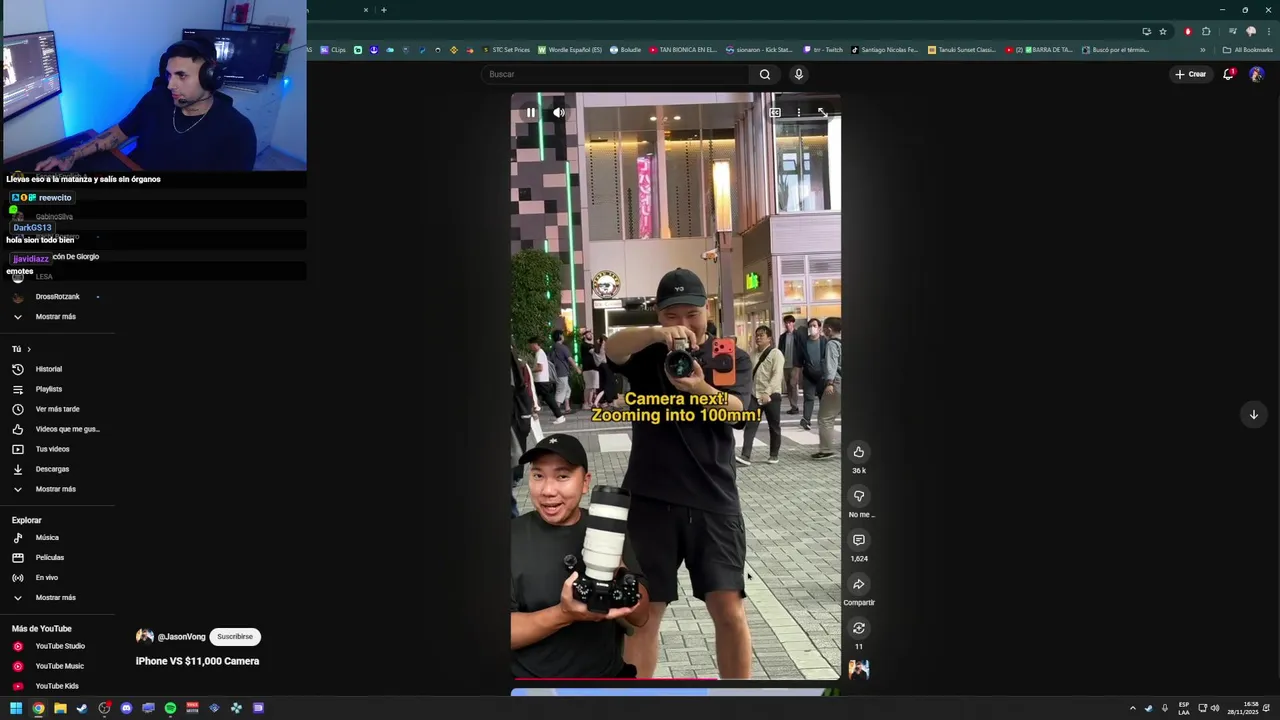The image size is (1280, 720).
Task: Go to the next Short with down arrow
Action: click(1253, 414)
